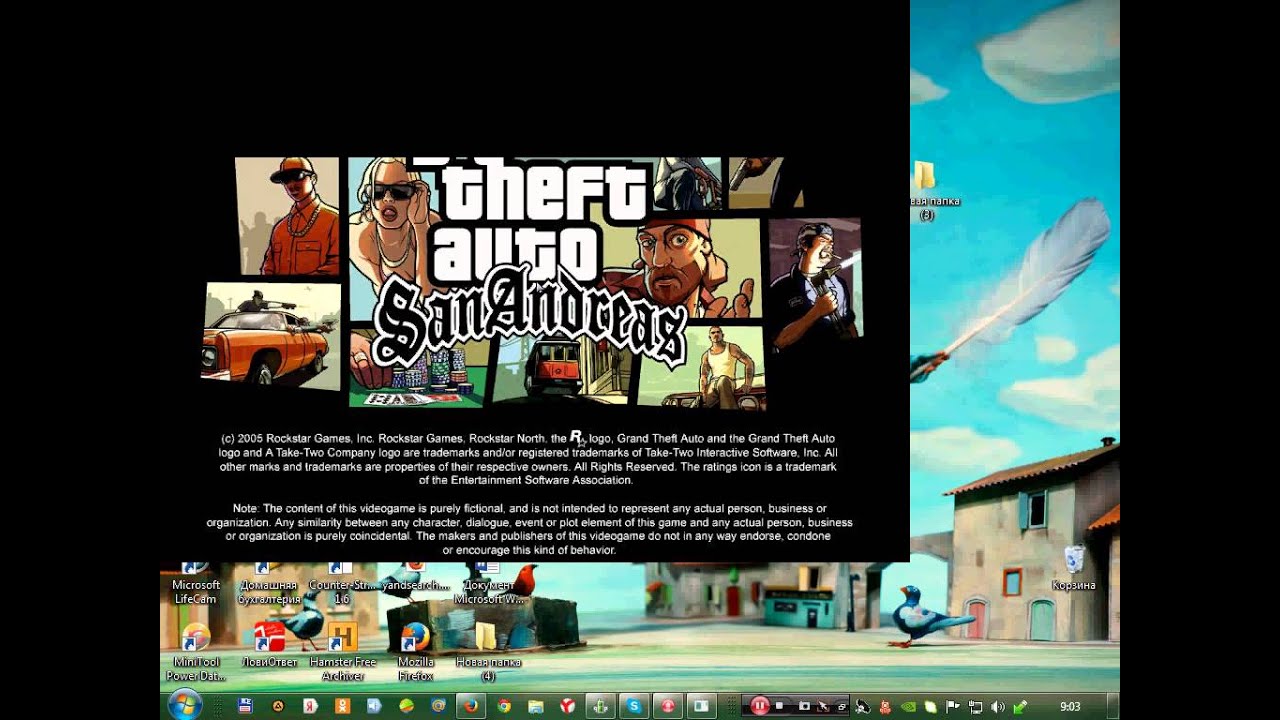This screenshot has width=1280, height=720.
Task: Click the clock showing 9:03
Action: click(1070, 706)
